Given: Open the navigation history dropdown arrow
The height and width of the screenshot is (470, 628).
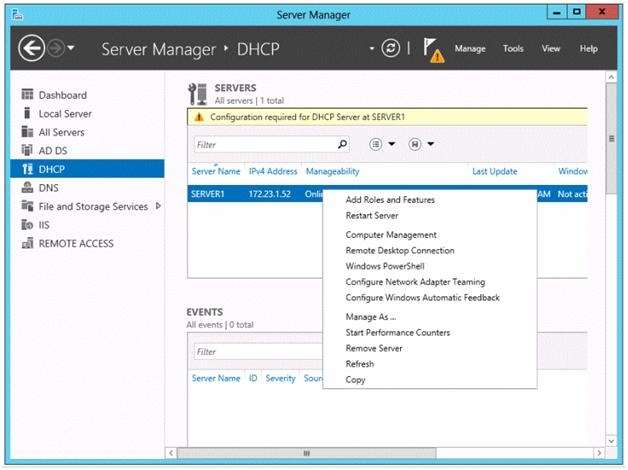Looking at the screenshot, I should point(71,48).
